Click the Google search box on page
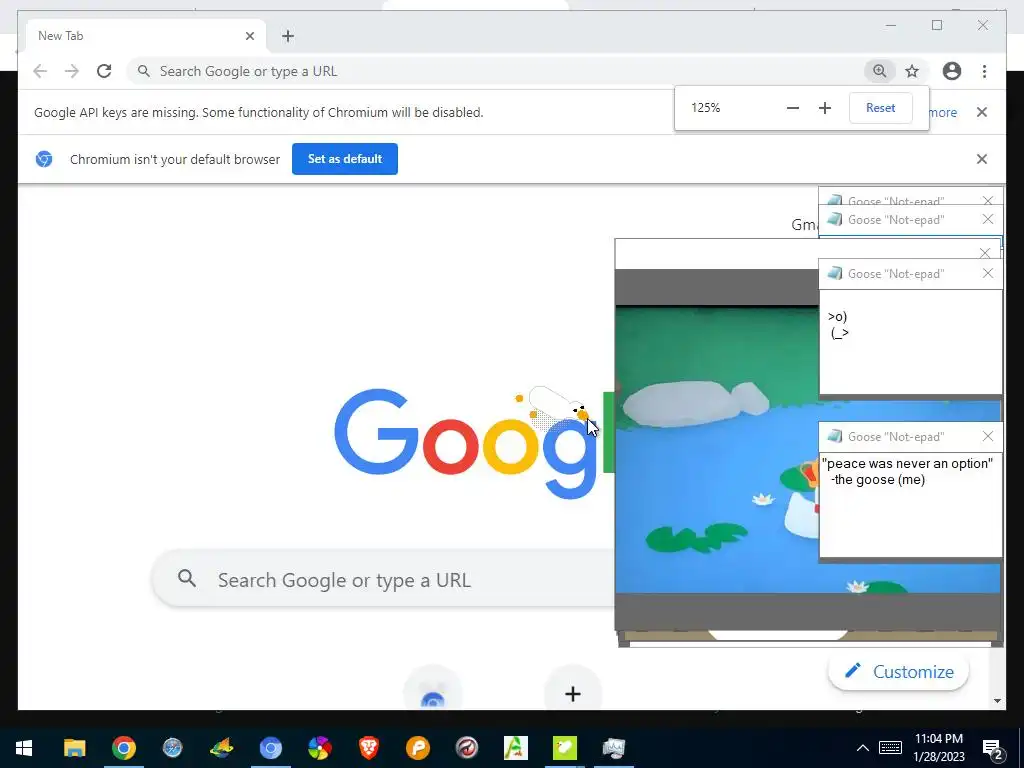1024x768 pixels. (383, 579)
